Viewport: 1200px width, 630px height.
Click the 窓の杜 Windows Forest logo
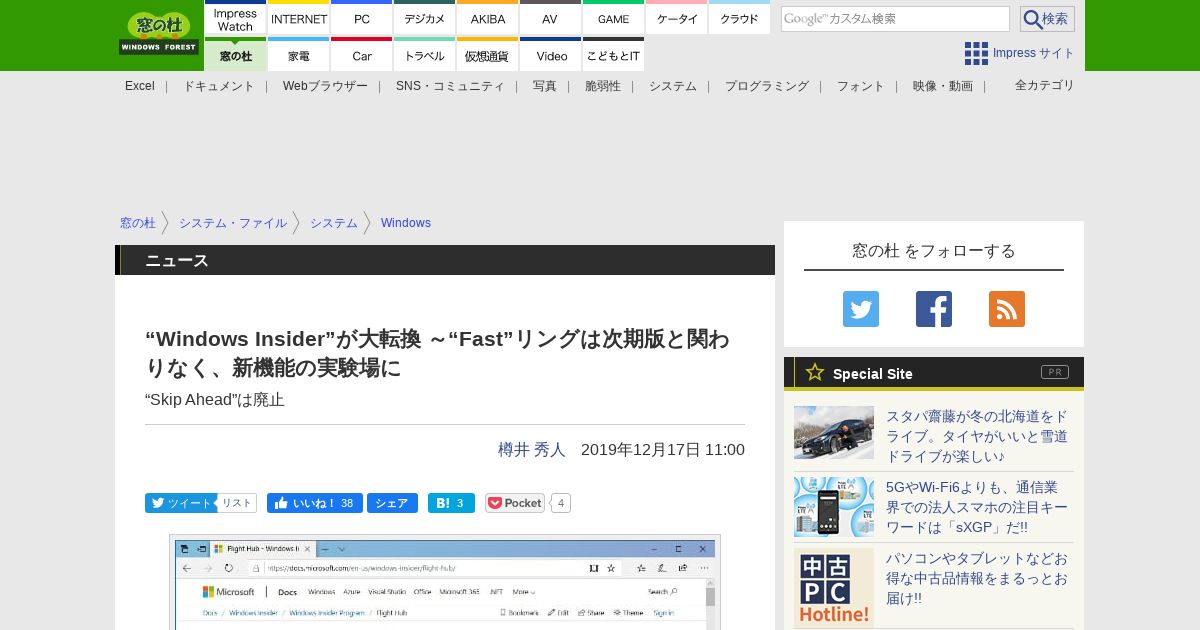pyautogui.click(x=159, y=33)
